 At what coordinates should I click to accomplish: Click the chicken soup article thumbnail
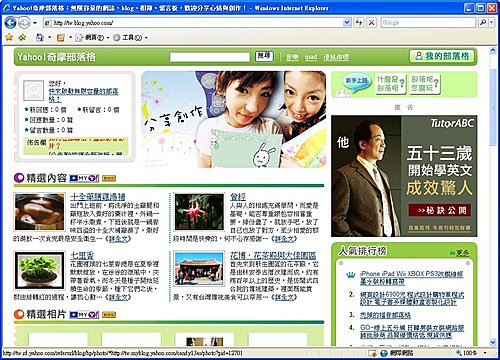[39, 212]
